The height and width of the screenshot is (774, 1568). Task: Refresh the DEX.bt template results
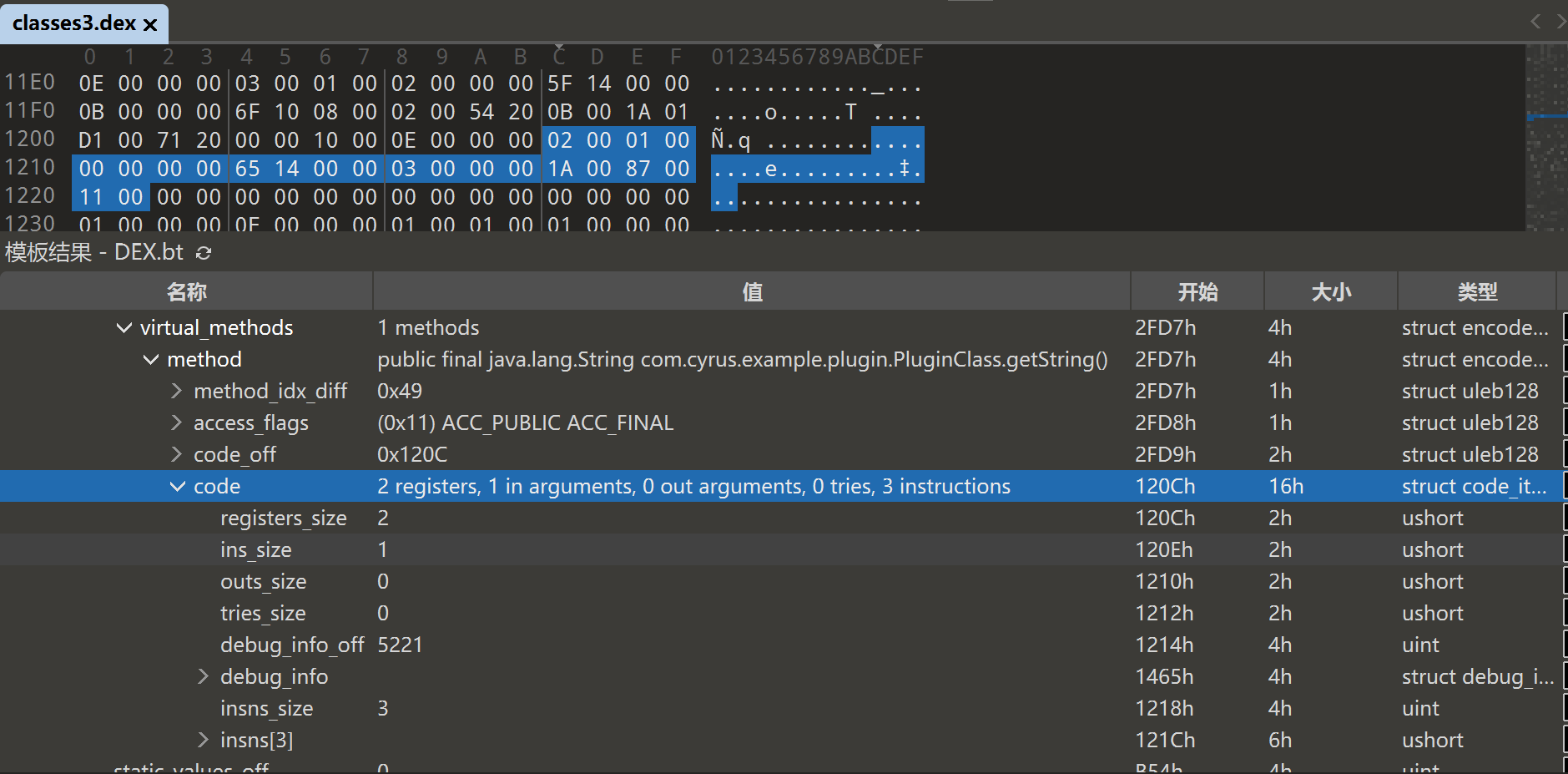click(204, 253)
